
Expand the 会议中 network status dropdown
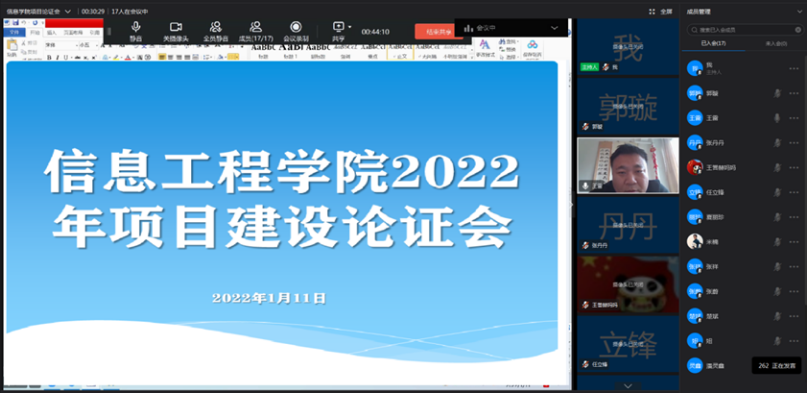pyautogui.click(x=554, y=28)
